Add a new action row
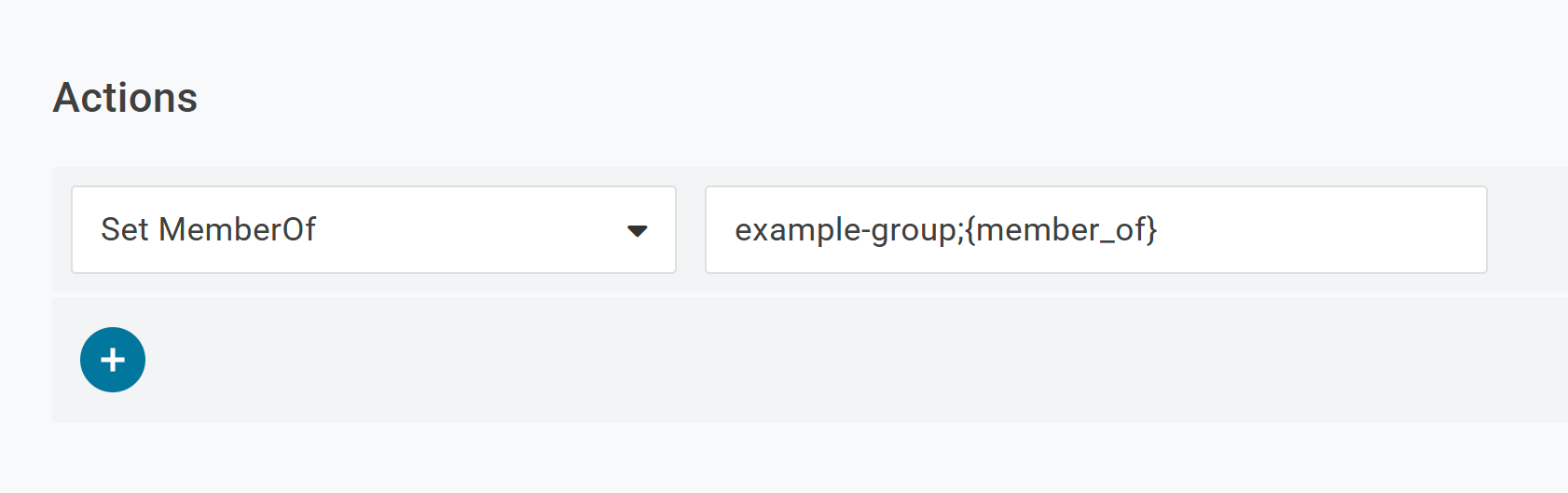The width and height of the screenshot is (1568, 493). 113,360
